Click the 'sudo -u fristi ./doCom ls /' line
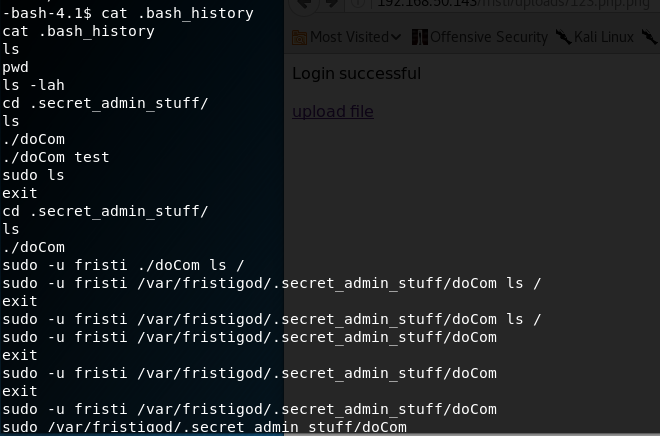660x436 pixels. click(x=123, y=266)
